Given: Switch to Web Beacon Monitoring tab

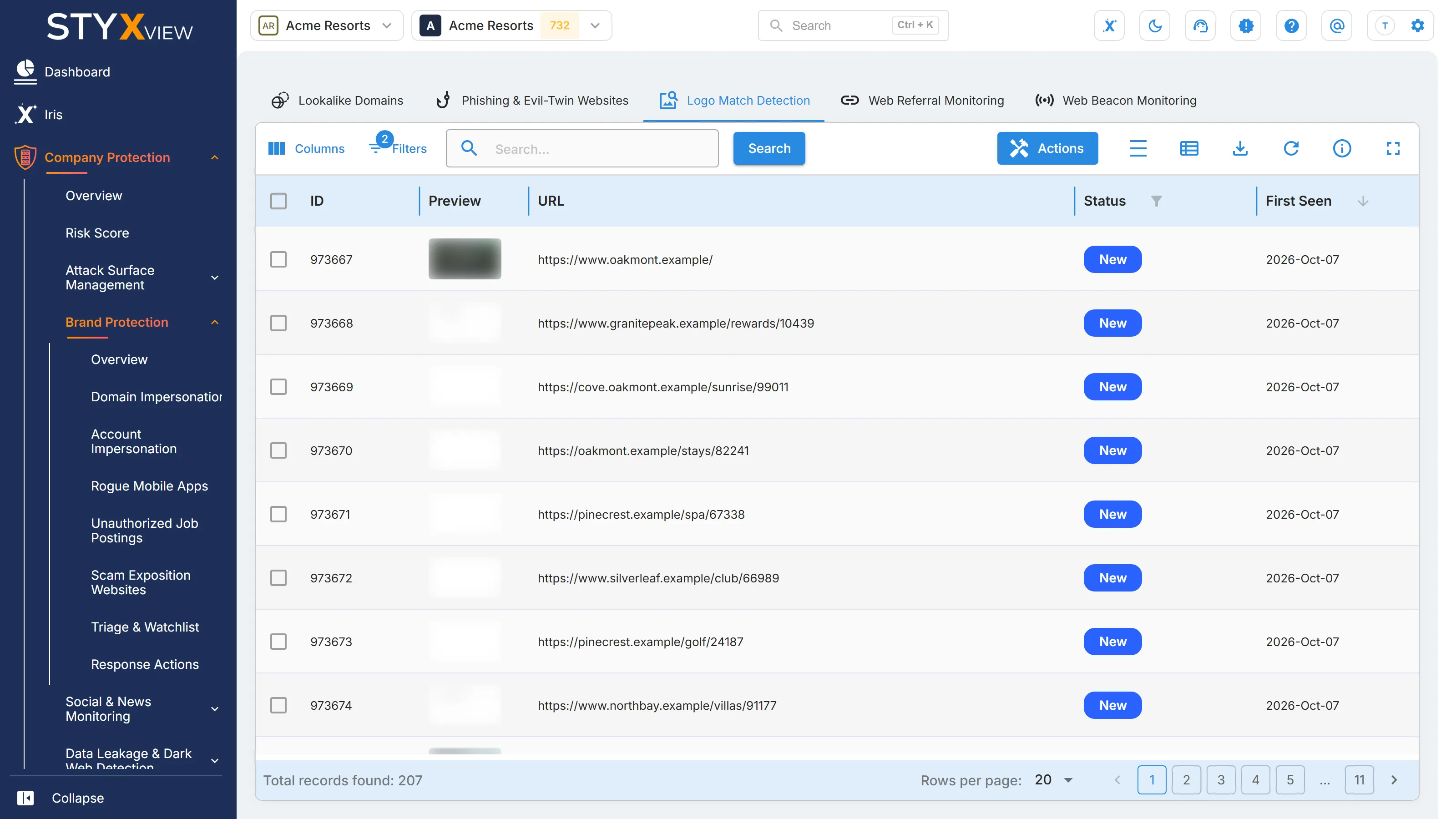Looking at the screenshot, I should tap(1116, 101).
